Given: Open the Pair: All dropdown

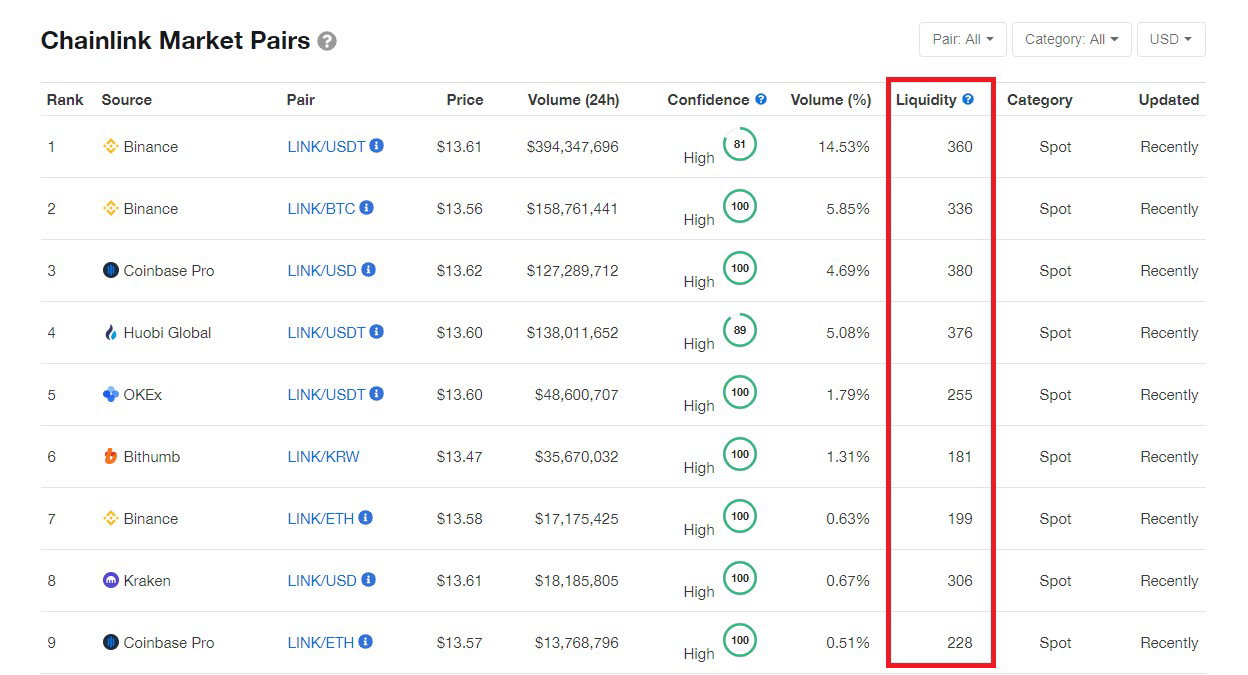Looking at the screenshot, I should [962, 39].
